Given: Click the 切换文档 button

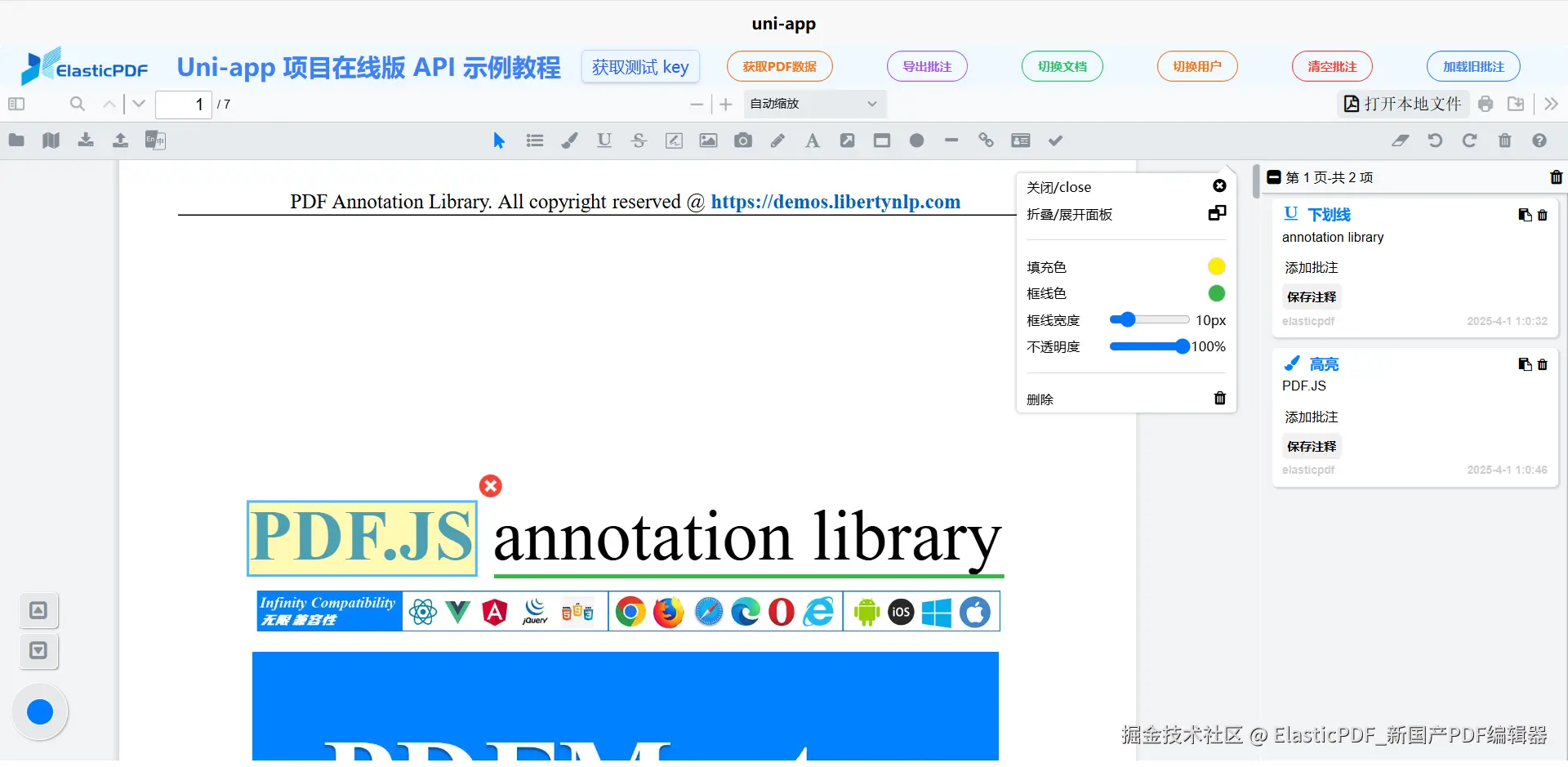Looking at the screenshot, I should 1062,66.
